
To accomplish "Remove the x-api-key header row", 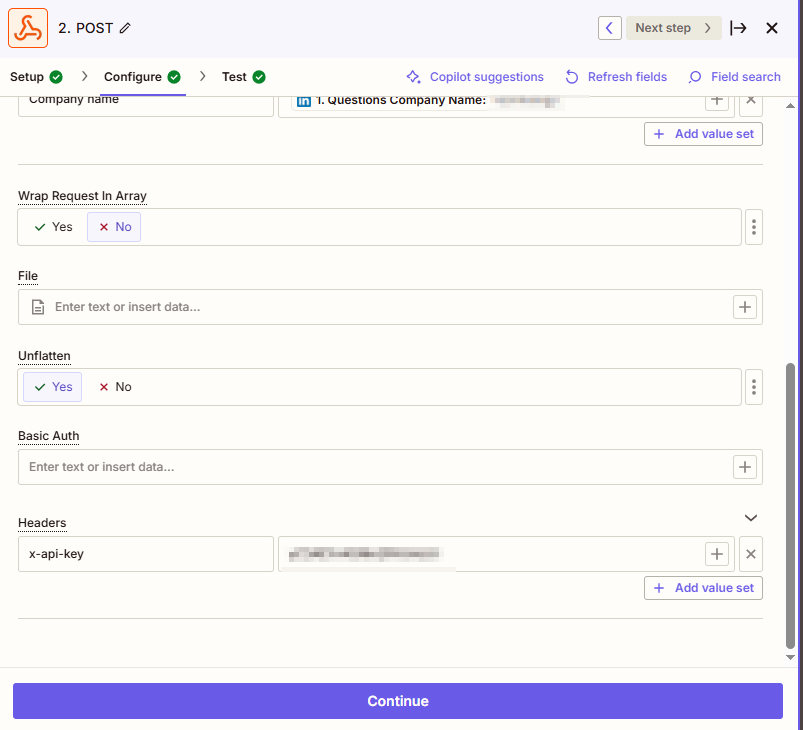I will coord(751,554).
